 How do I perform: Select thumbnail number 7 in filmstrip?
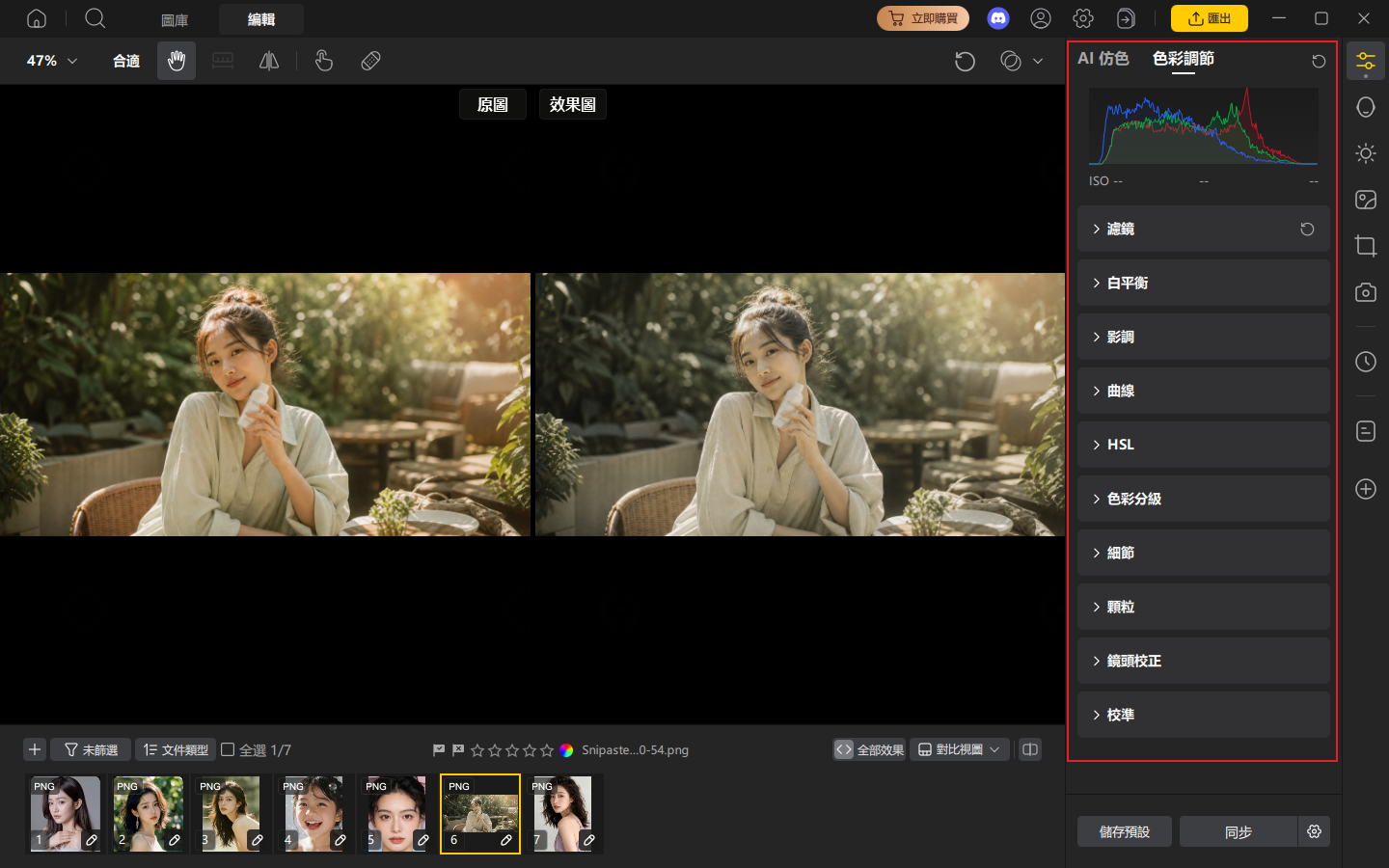click(x=563, y=814)
